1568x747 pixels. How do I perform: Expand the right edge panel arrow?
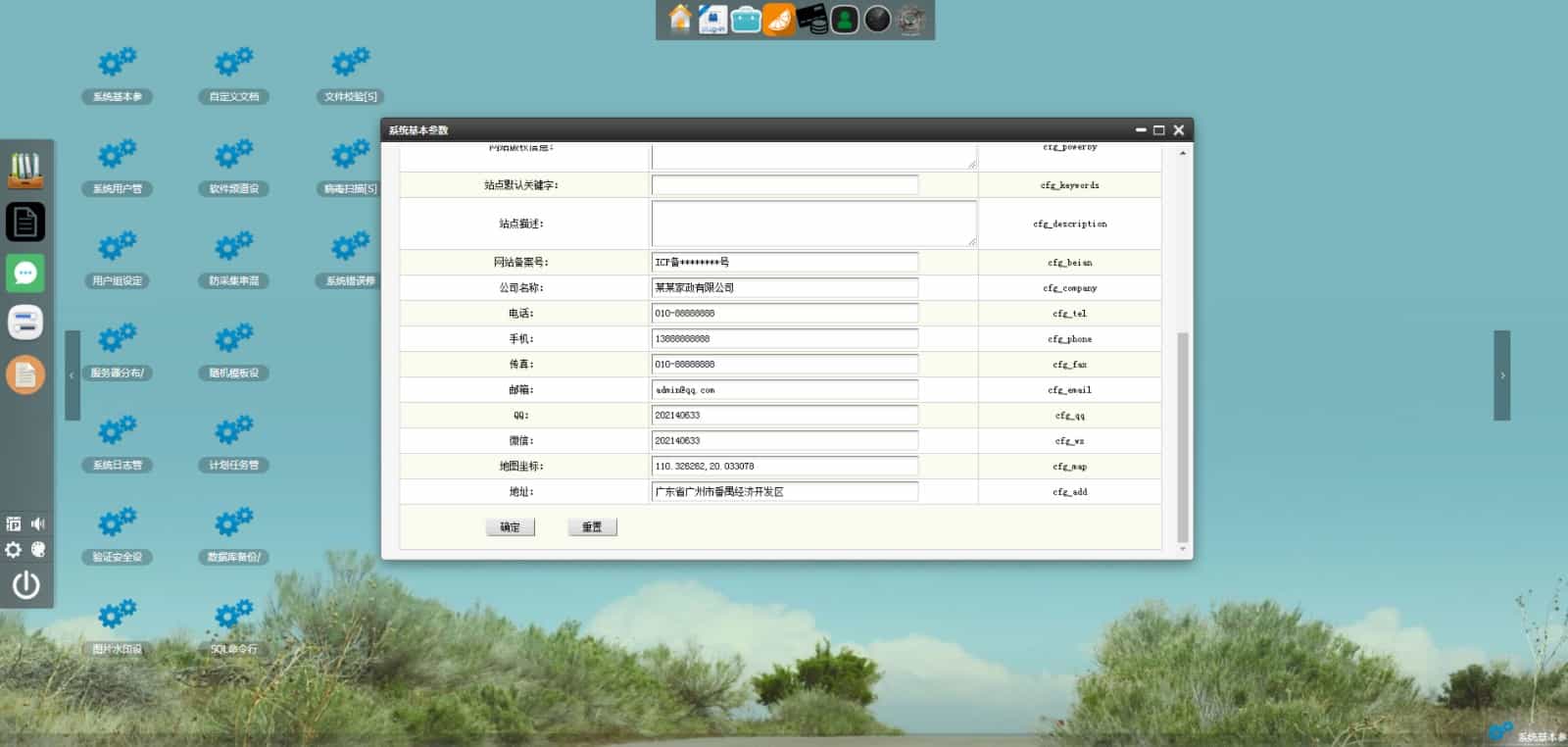click(x=1502, y=375)
